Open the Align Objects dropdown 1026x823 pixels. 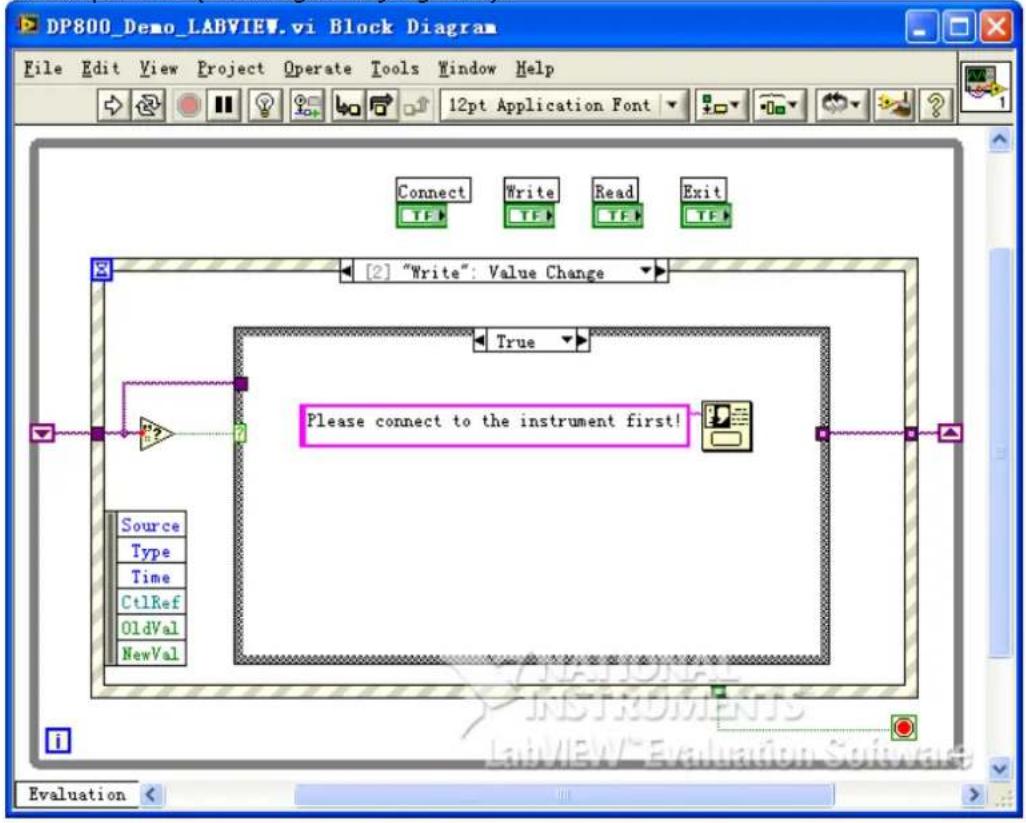click(x=720, y=105)
